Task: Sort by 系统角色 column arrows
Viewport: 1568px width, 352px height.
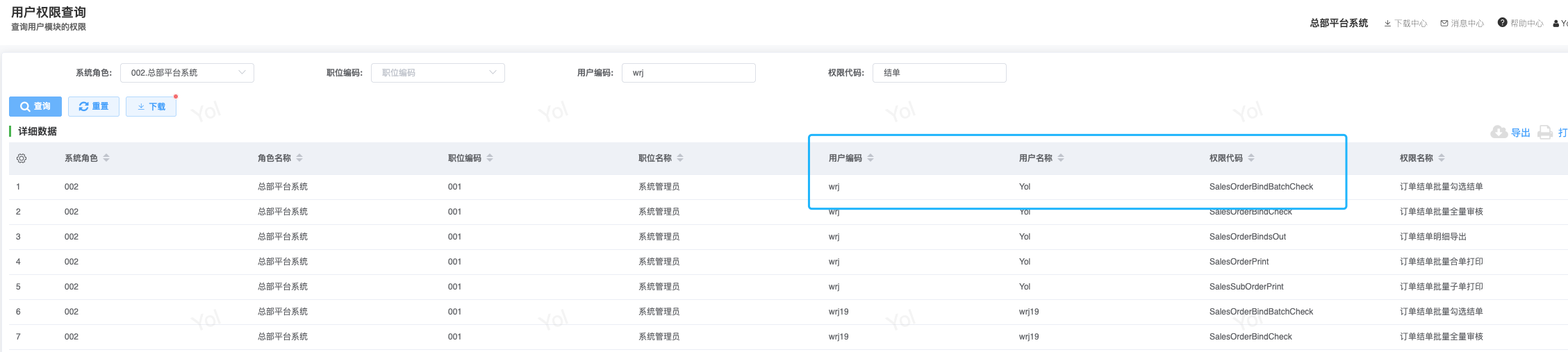Action: tap(106, 158)
